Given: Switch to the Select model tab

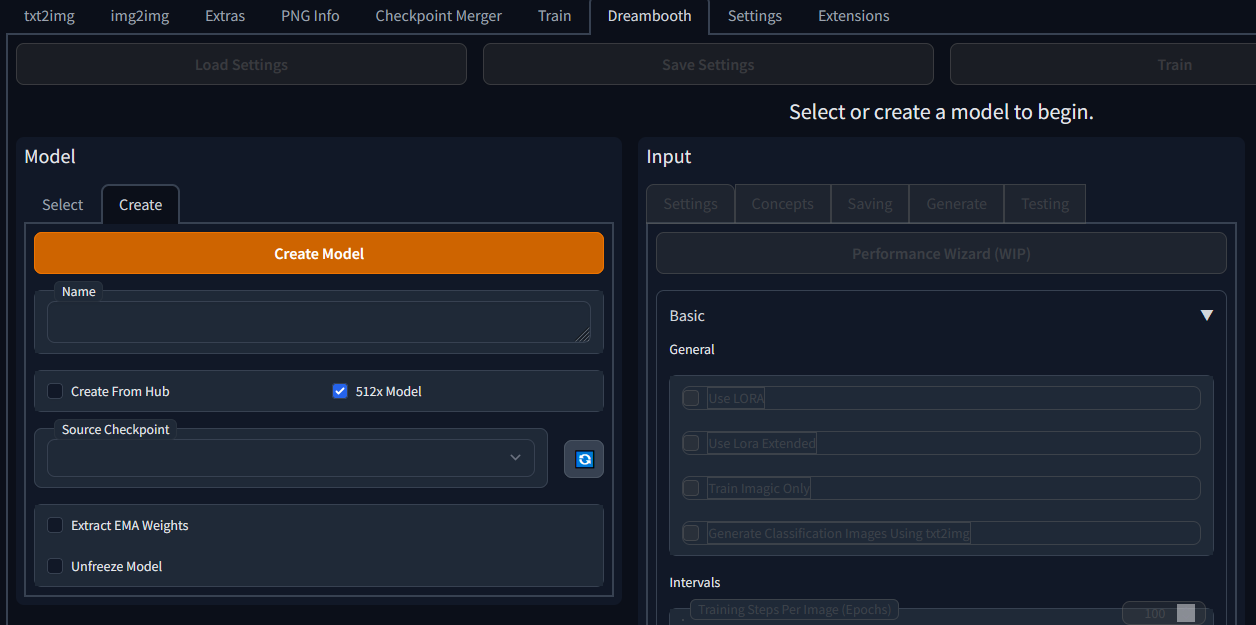Looking at the screenshot, I should pyautogui.click(x=62, y=204).
